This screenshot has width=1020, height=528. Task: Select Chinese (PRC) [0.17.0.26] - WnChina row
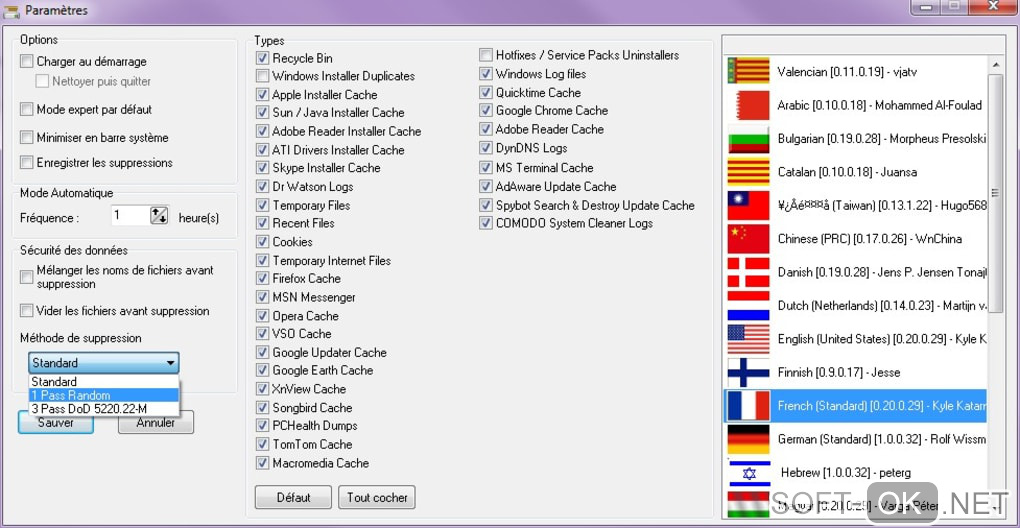click(x=855, y=239)
